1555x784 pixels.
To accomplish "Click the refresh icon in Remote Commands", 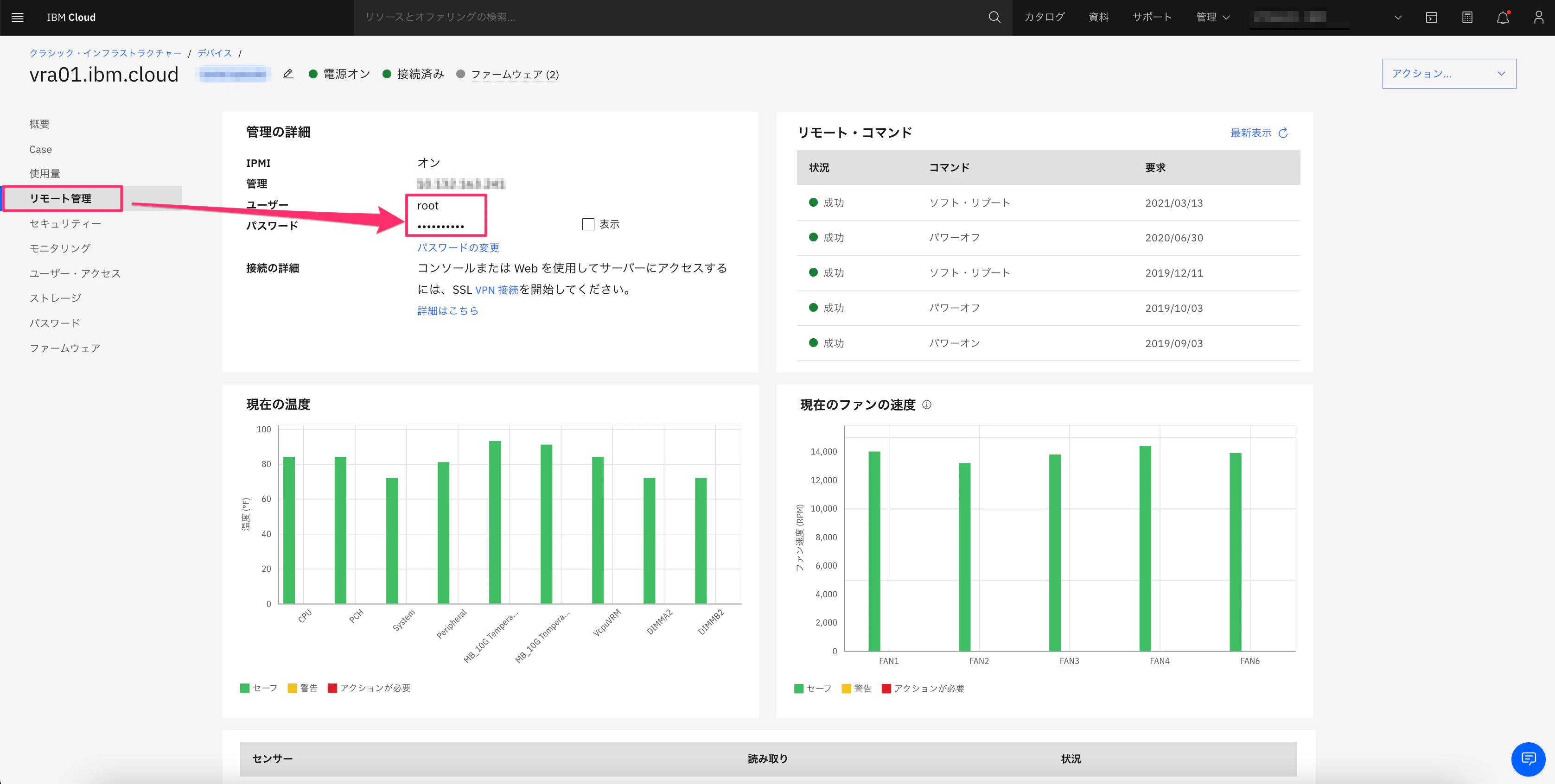I will 1283,133.
